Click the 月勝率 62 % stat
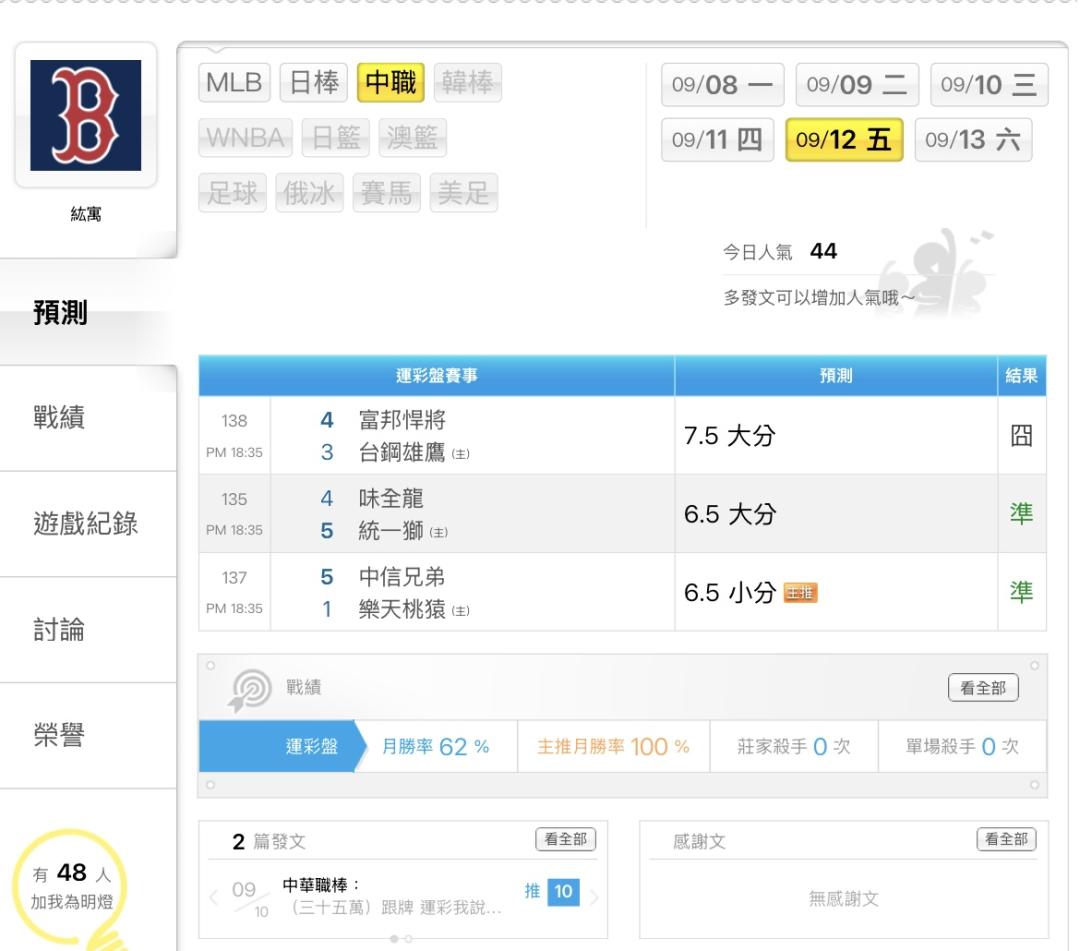The width and height of the screenshot is (1080, 951). pyautogui.click(x=435, y=746)
